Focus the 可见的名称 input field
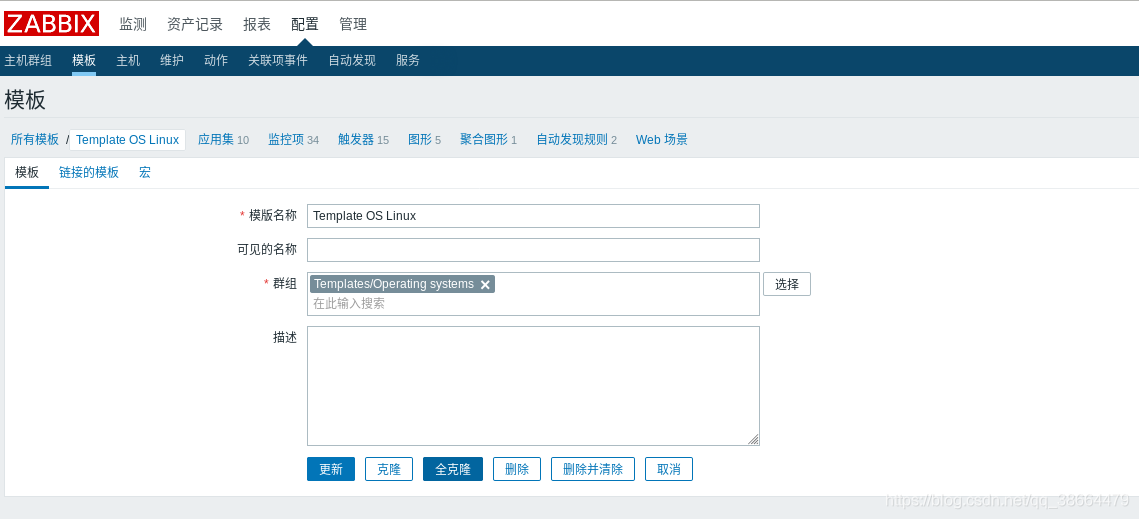This screenshot has height=519, width=1139. (x=533, y=250)
